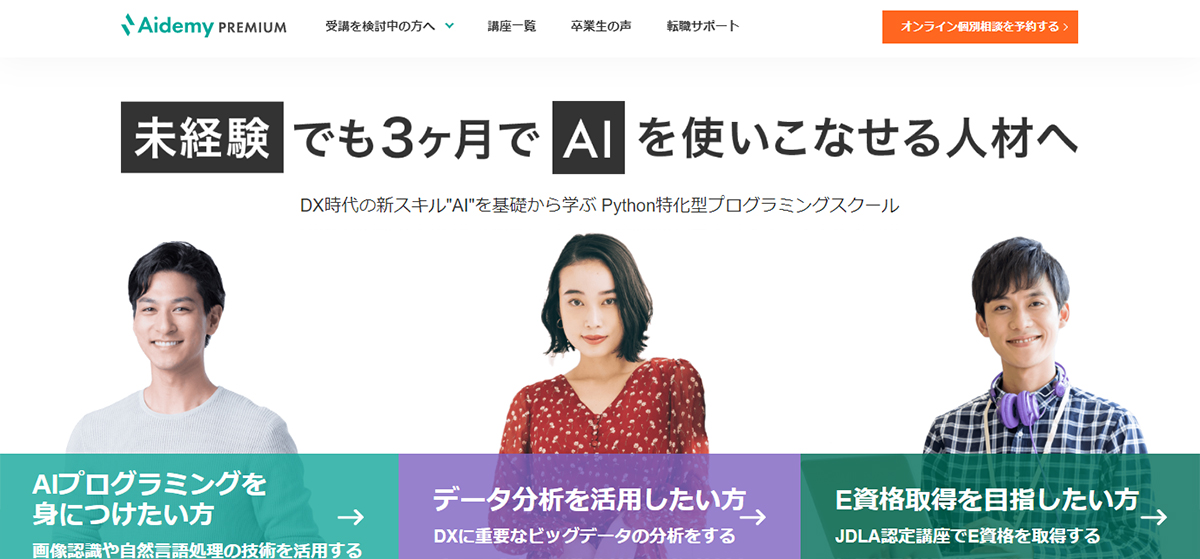Select AIプログラミングを身につけたい方 heading
The image size is (1200, 559).
click(x=150, y=500)
